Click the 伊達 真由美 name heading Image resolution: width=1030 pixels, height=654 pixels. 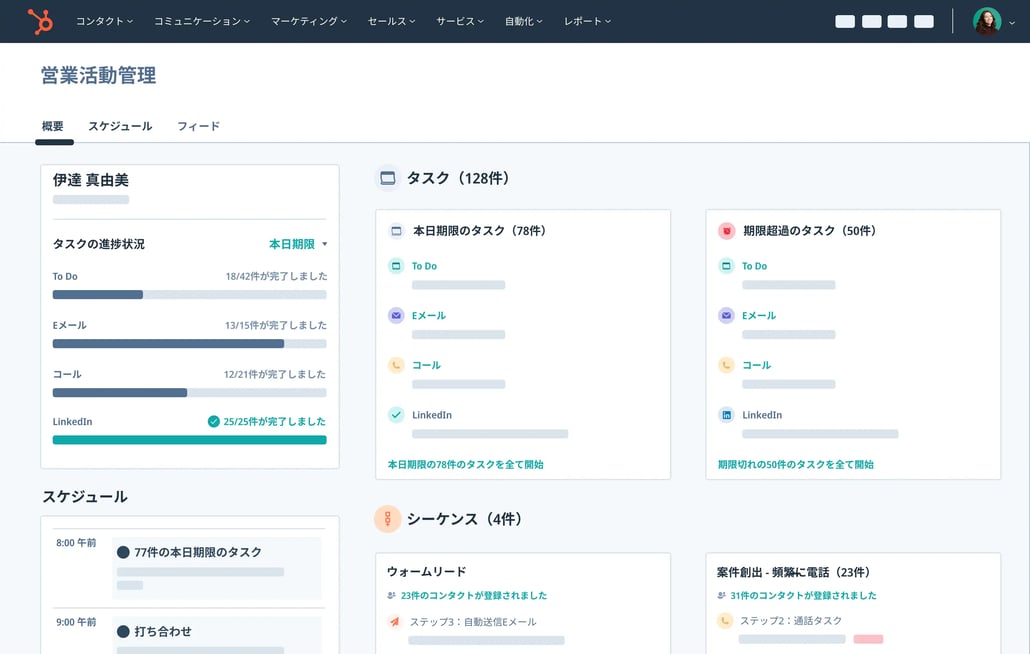91,180
